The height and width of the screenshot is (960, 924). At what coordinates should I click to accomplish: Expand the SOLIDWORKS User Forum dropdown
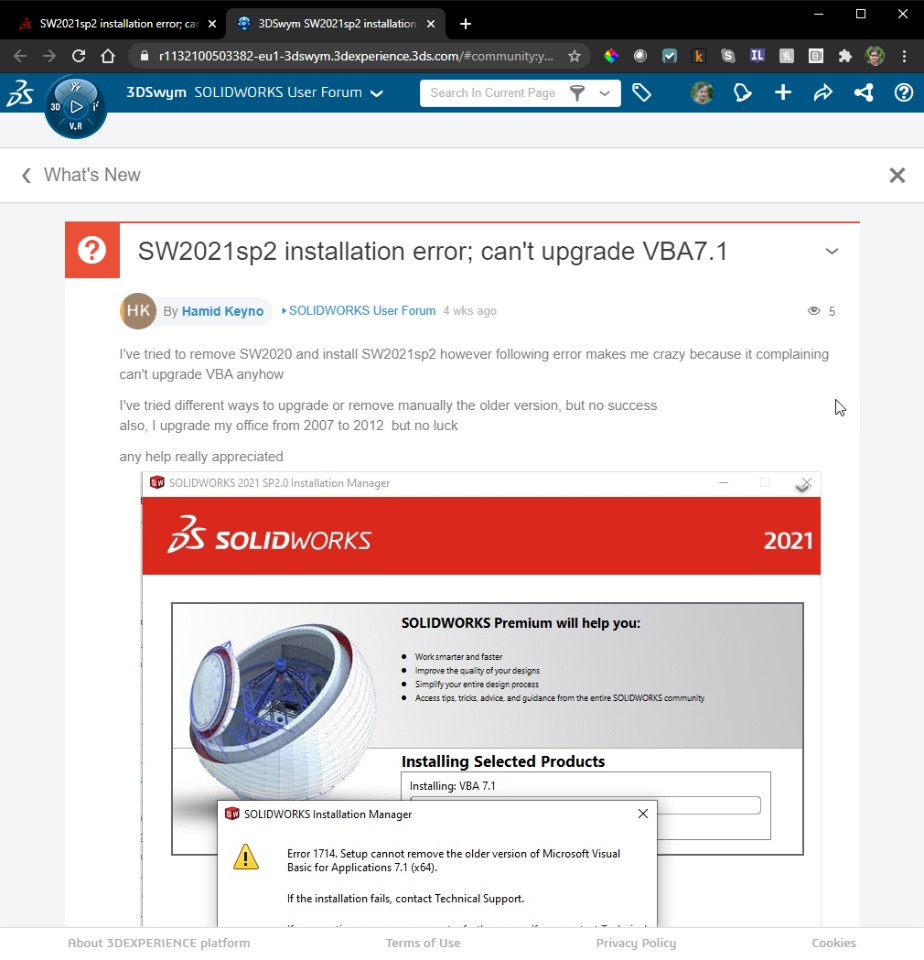coord(377,94)
